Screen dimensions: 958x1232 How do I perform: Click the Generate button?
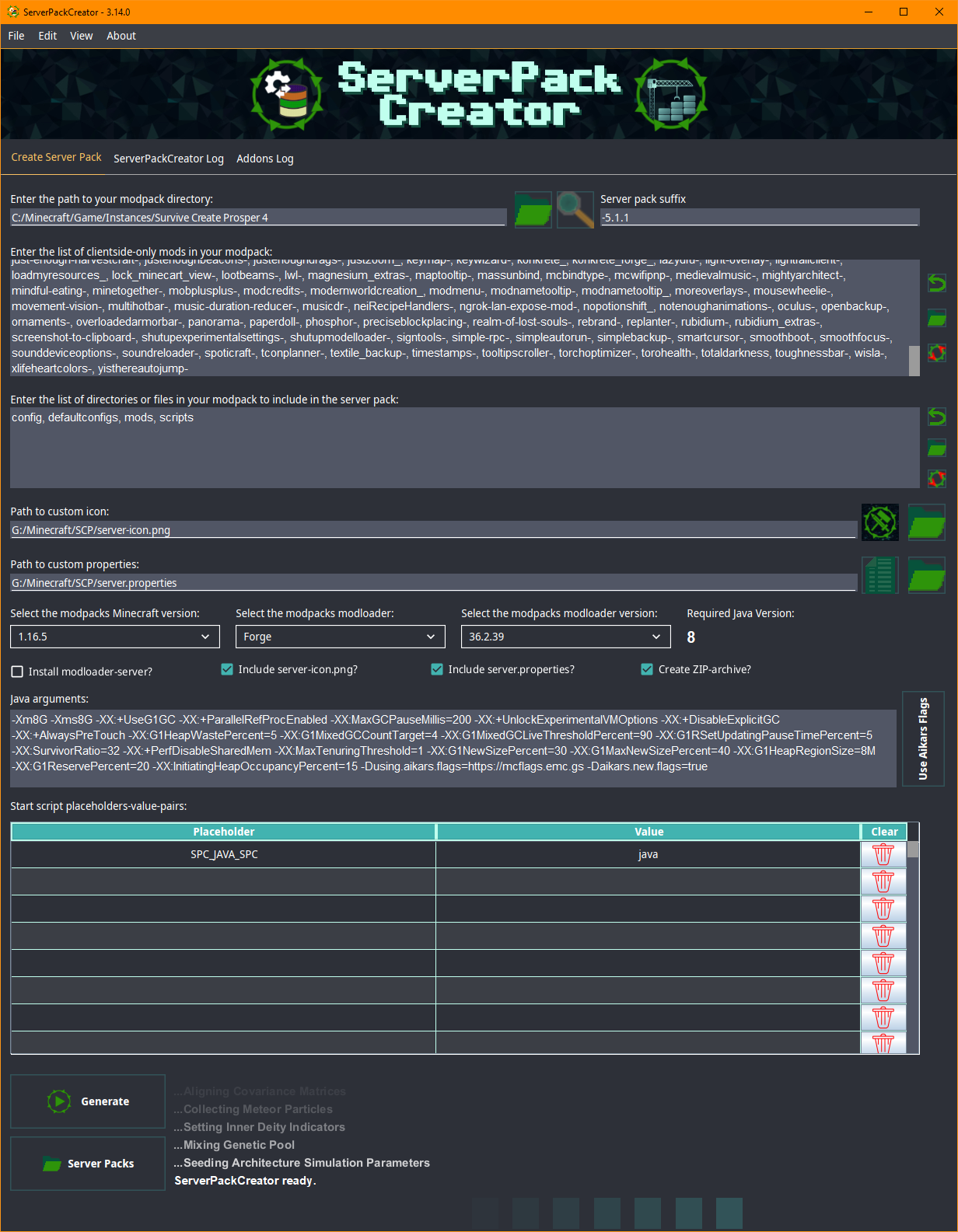[x=88, y=1101]
